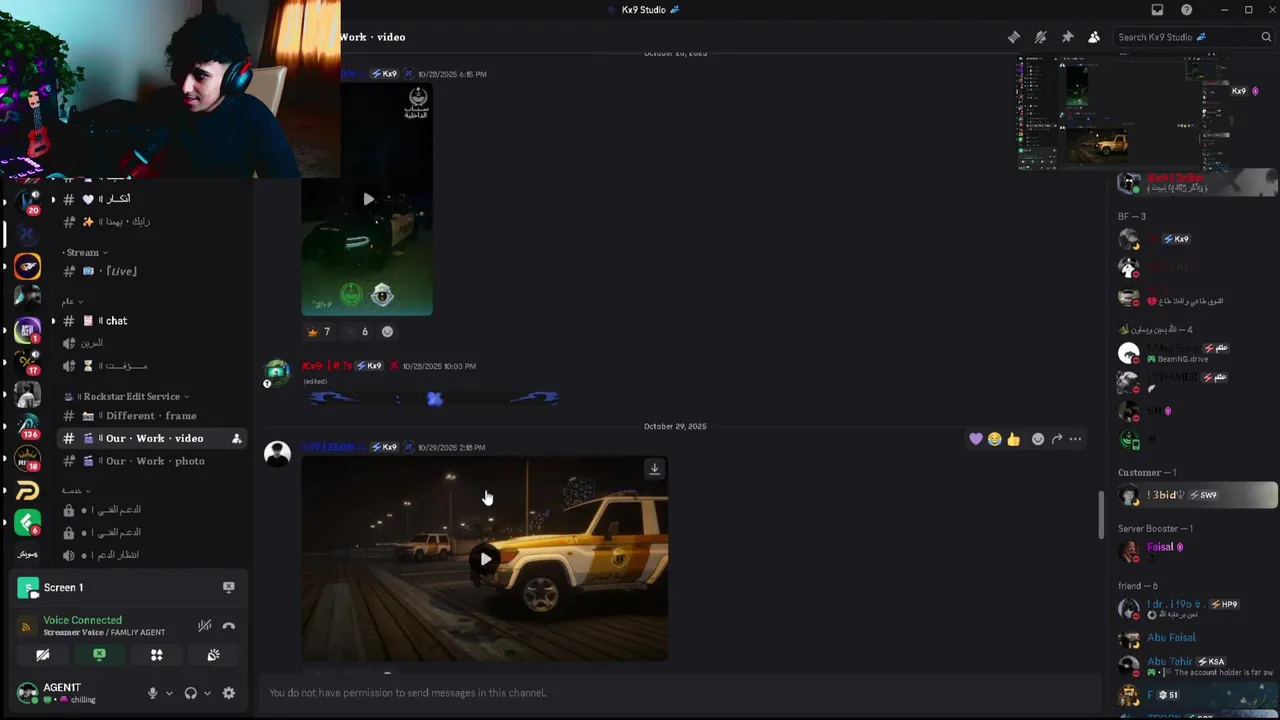
Task: Open orange-bordered server icon
Action: (x=27, y=266)
